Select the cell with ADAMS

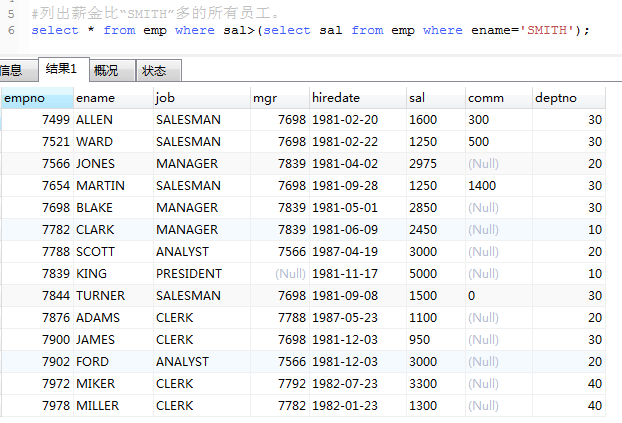(x=113, y=318)
